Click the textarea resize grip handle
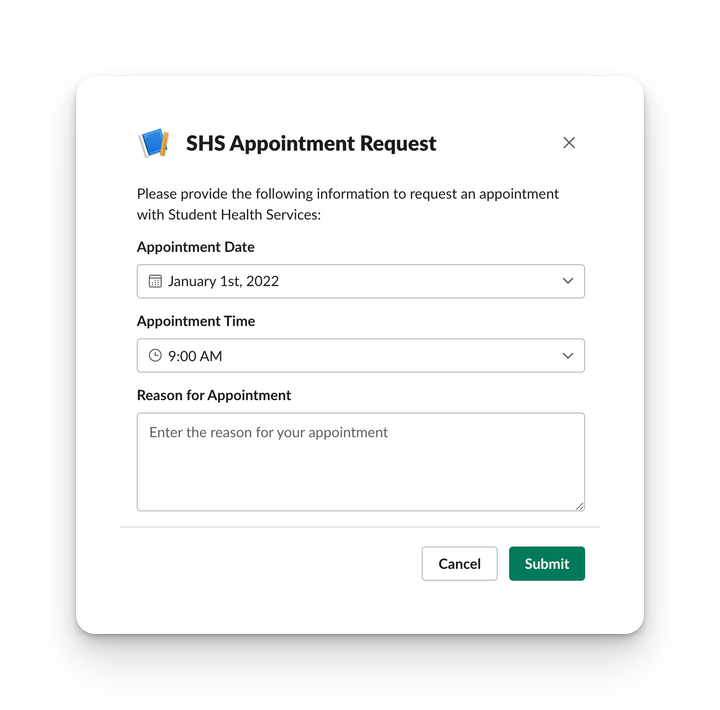 click(x=579, y=506)
